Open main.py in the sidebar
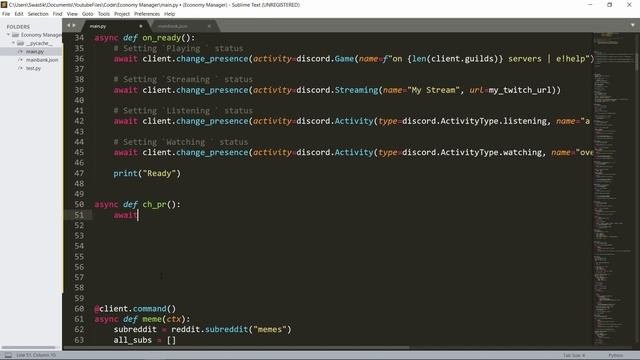This screenshot has width=640, height=360. [x=35, y=52]
